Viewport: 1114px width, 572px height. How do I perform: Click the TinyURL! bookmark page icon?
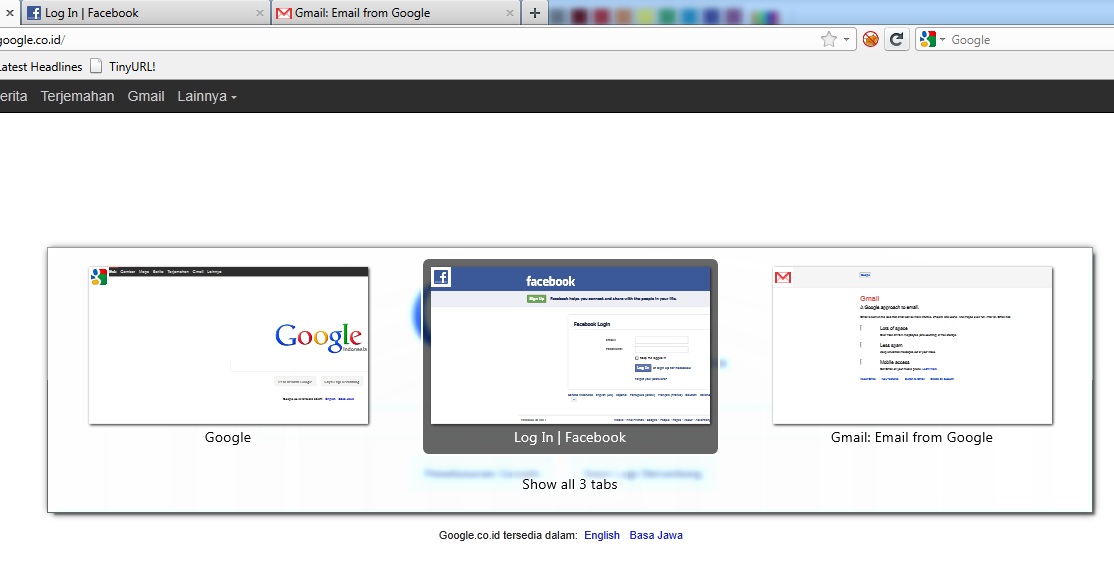[x=96, y=67]
